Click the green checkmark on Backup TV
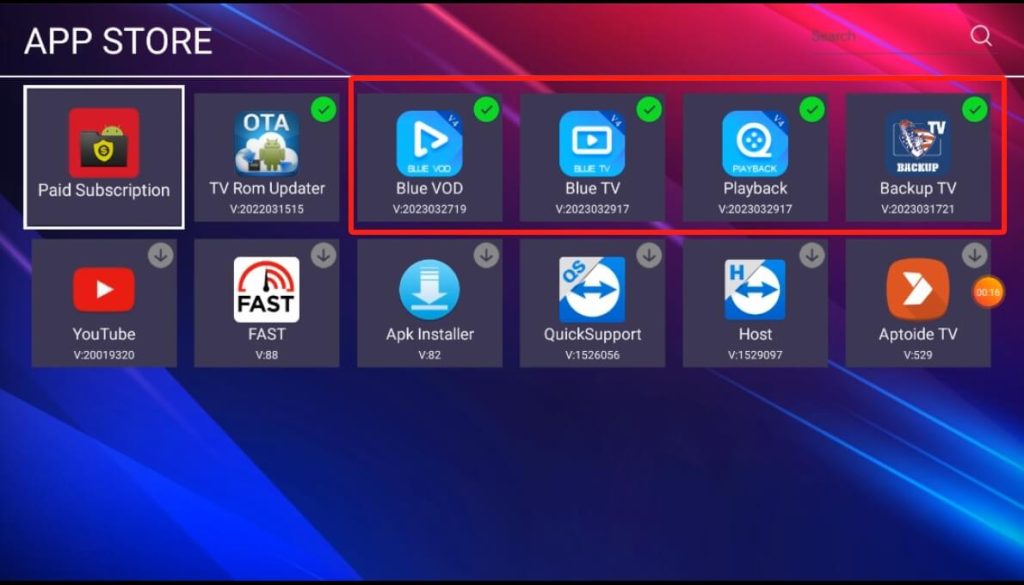1024x585 pixels. point(974,109)
